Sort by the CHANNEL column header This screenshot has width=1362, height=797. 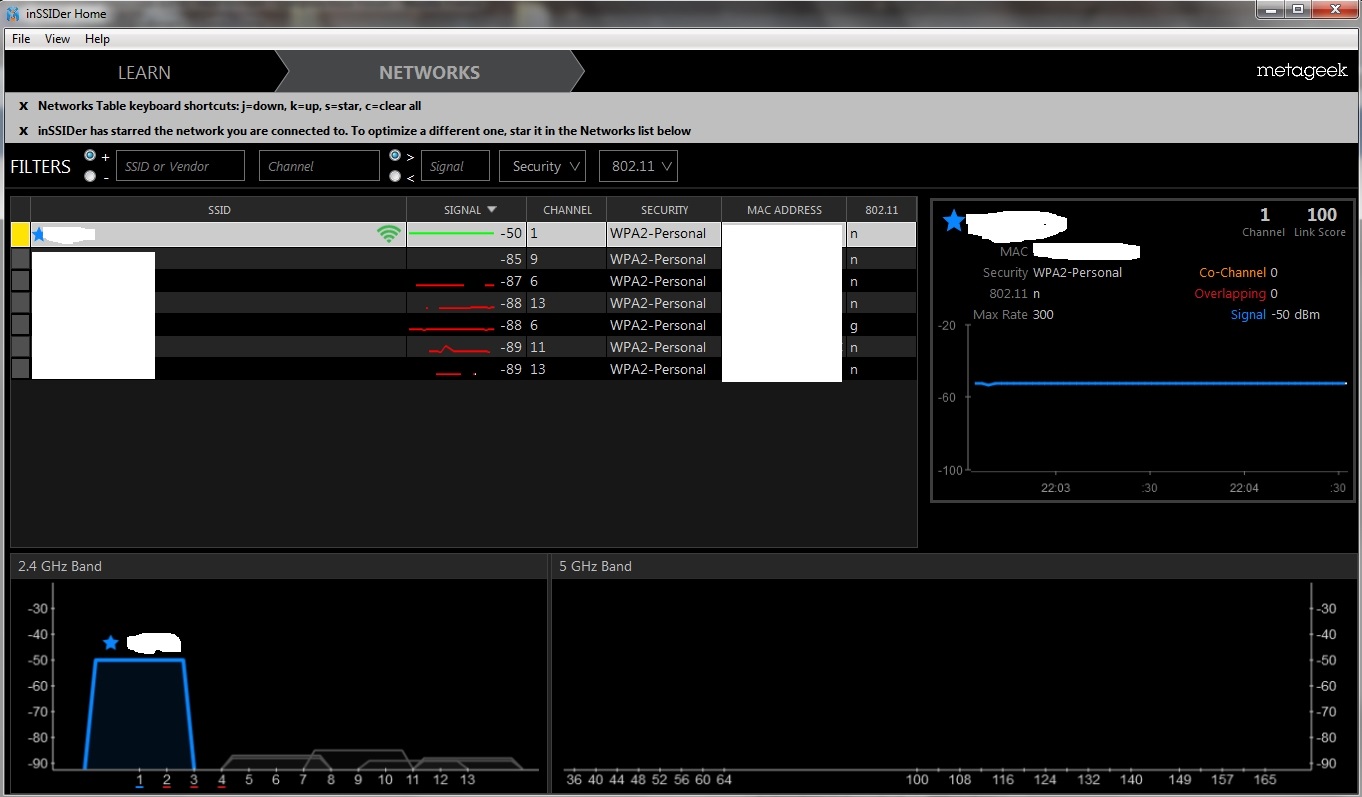pyautogui.click(x=567, y=210)
